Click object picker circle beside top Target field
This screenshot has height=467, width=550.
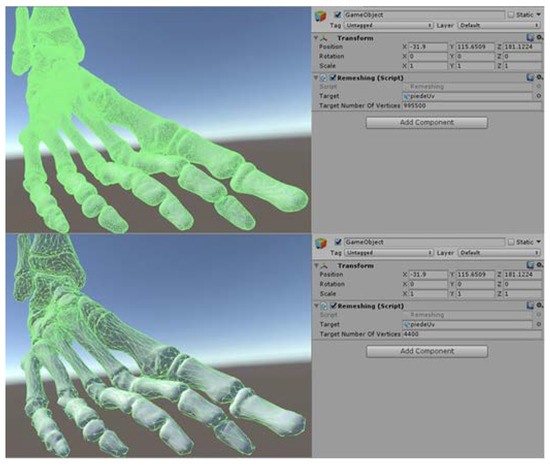tap(539, 95)
